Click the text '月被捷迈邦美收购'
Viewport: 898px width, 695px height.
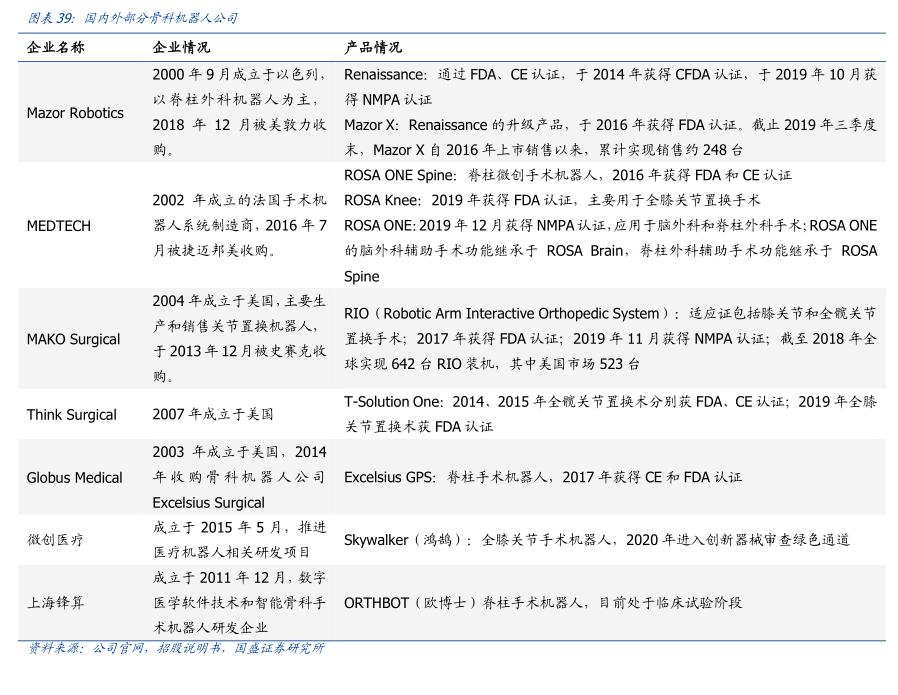pos(211,251)
